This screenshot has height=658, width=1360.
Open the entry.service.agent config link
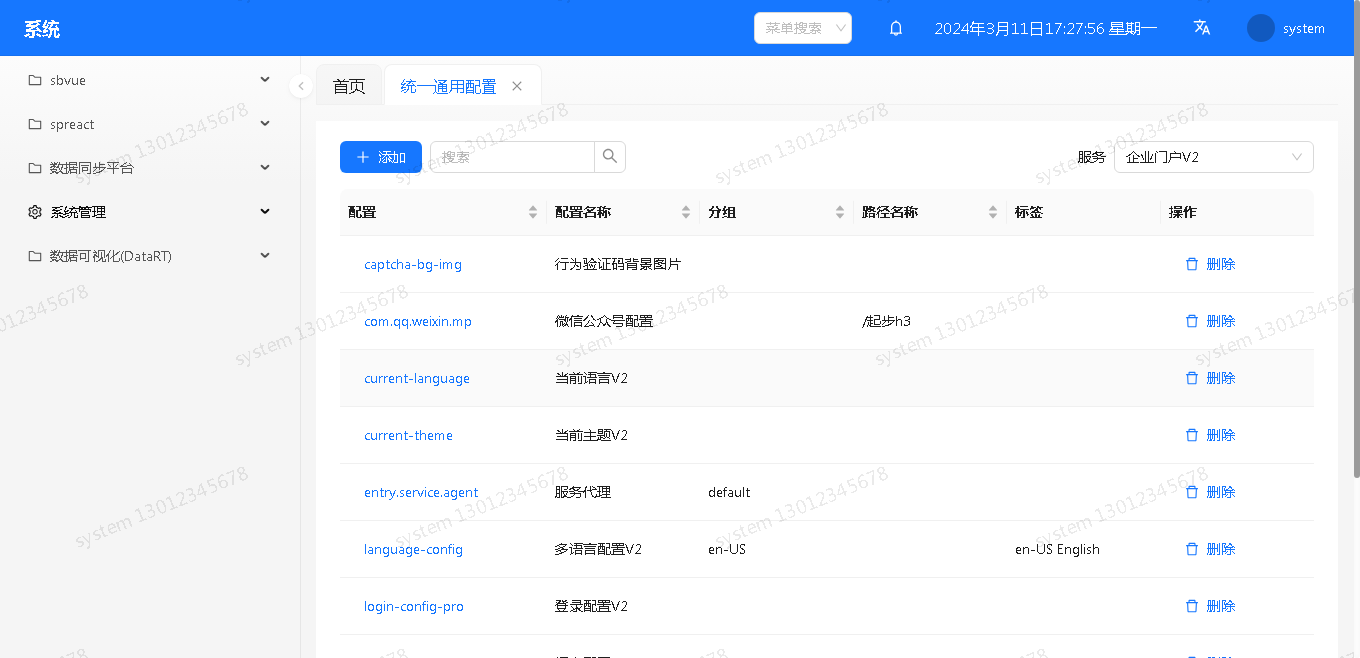pyautogui.click(x=421, y=492)
